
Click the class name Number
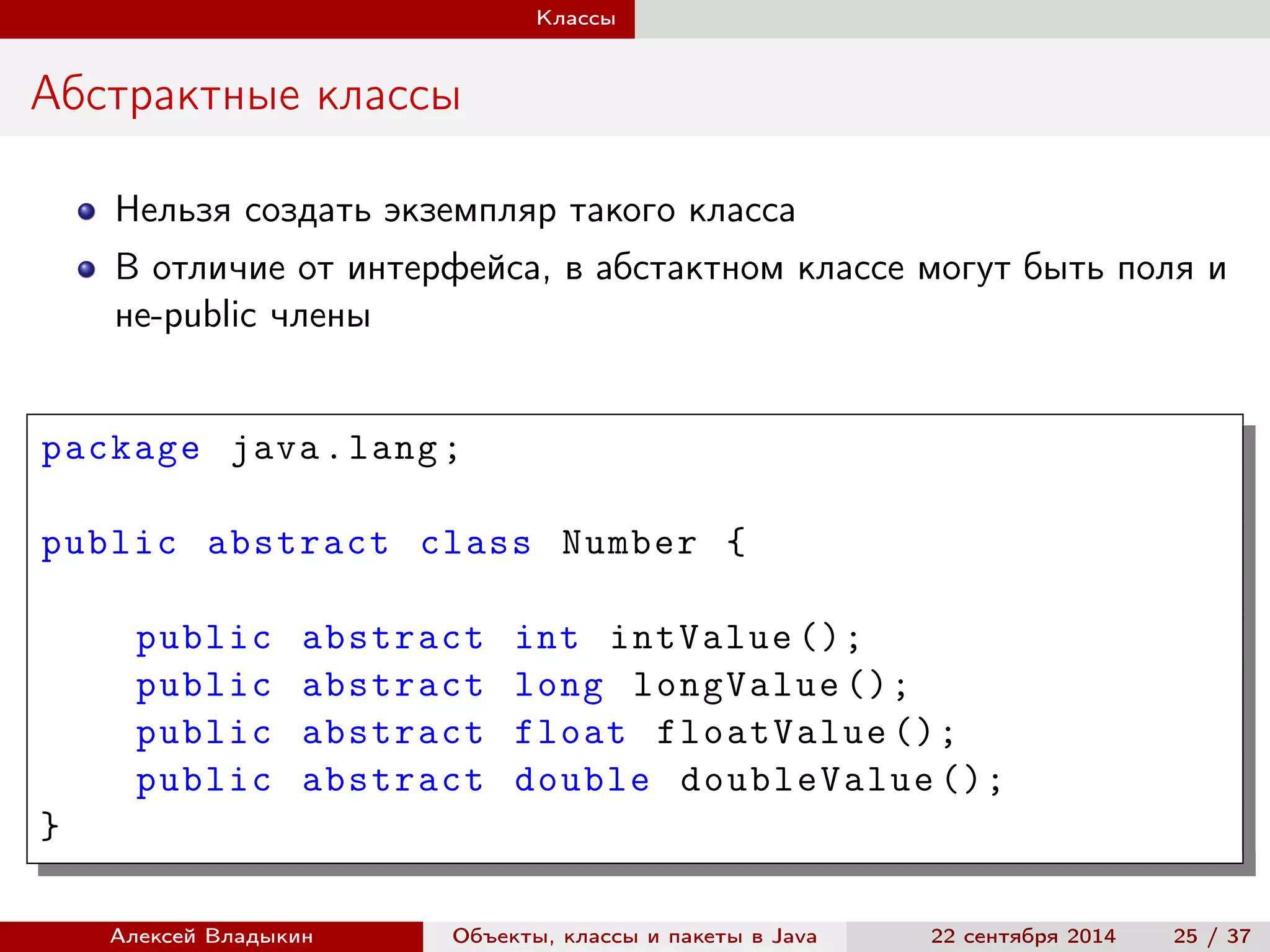[629, 544]
